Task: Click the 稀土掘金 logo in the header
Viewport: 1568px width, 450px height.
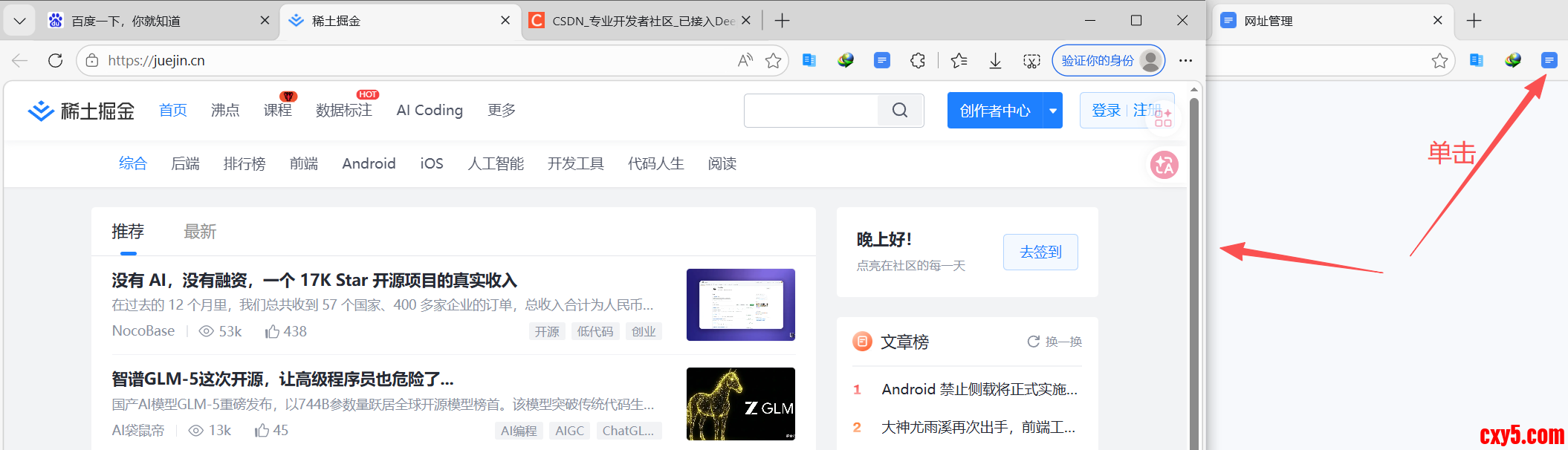Action: pos(82,111)
